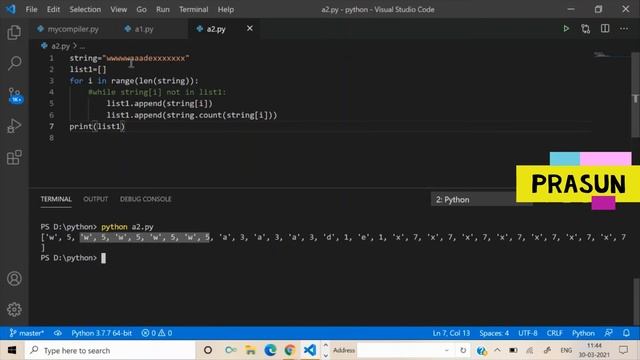Click the Open Changes editor icon
Image resolution: width=640 pixels, height=360 pixels.
[x=585, y=29]
